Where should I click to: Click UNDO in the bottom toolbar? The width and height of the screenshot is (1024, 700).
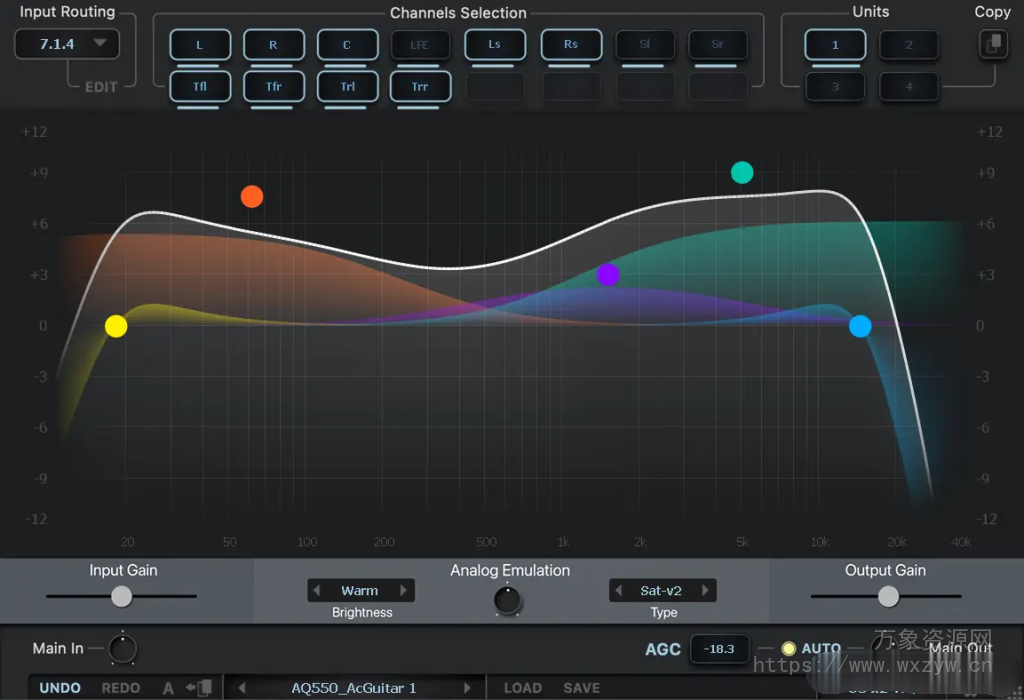point(59,688)
